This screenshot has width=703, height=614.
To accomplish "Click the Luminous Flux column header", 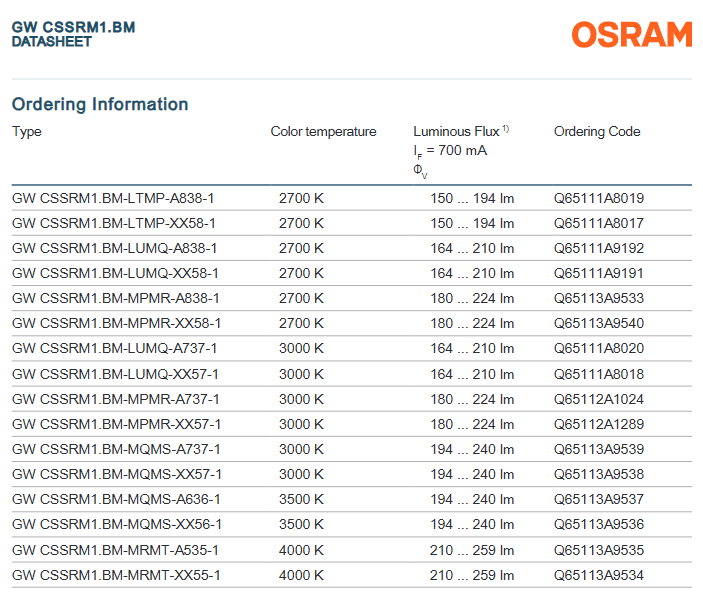I will [x=456, y=131].
